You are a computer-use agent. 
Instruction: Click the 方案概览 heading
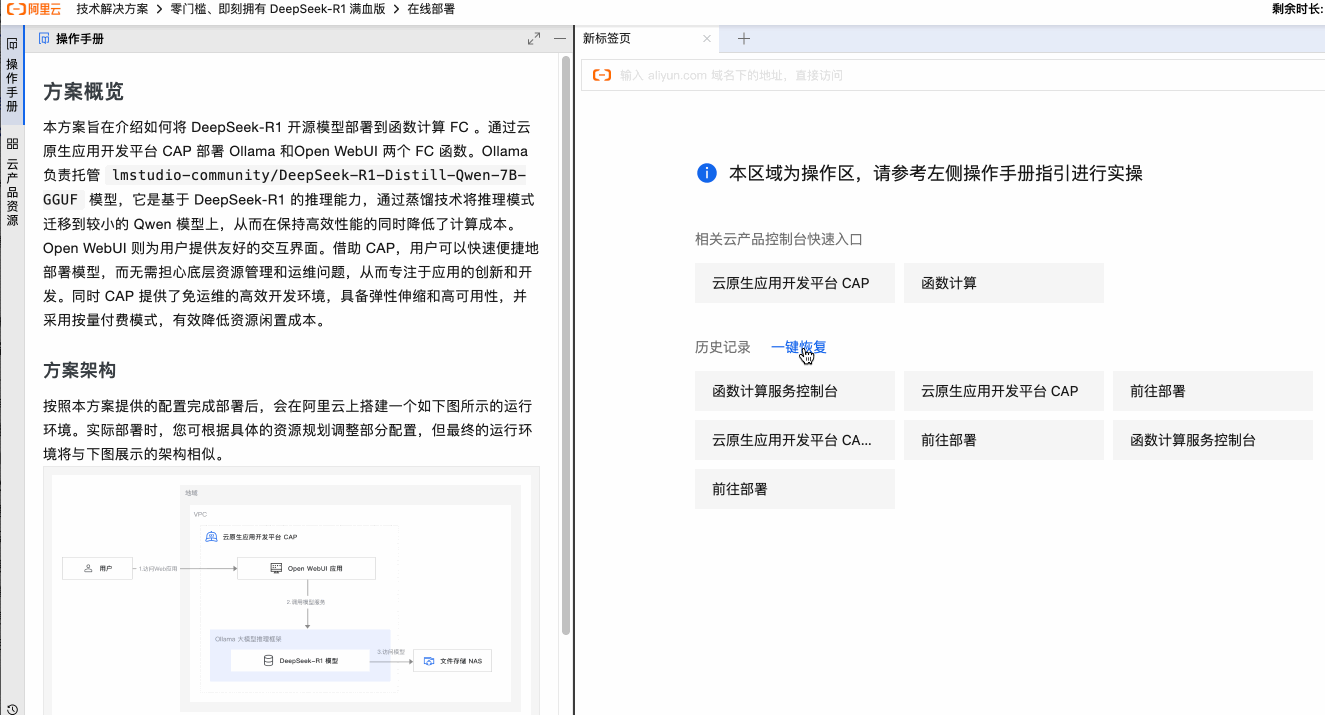coord(83,92)
